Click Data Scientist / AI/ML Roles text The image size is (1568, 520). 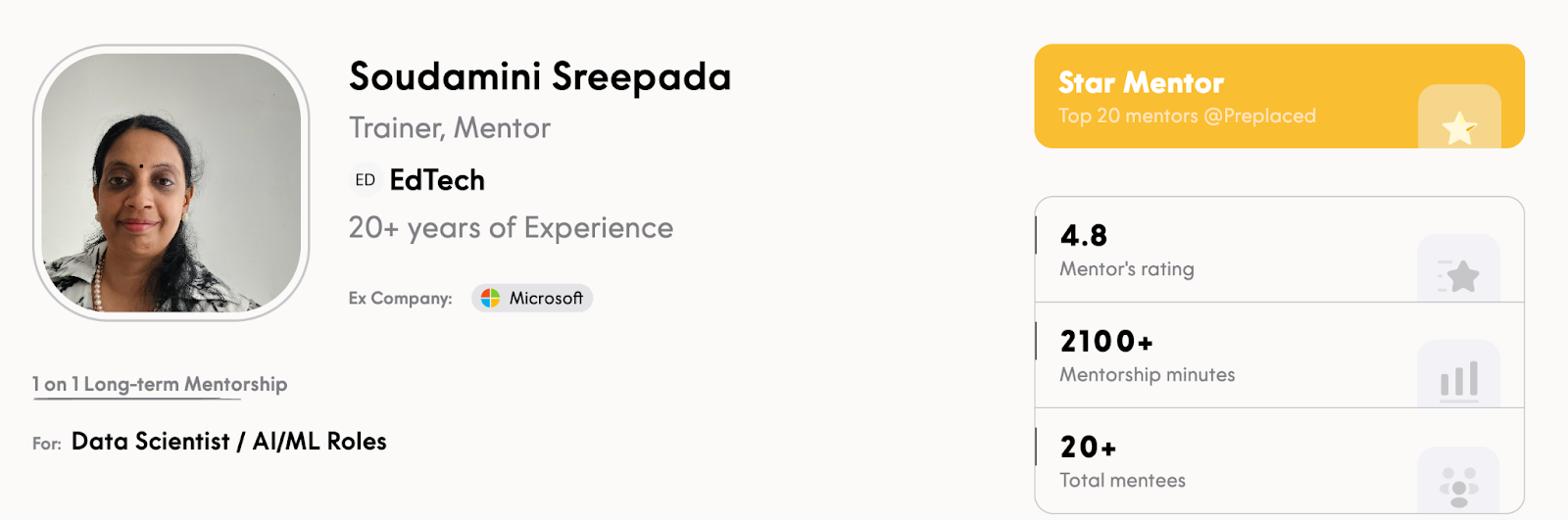click(229, 442)
